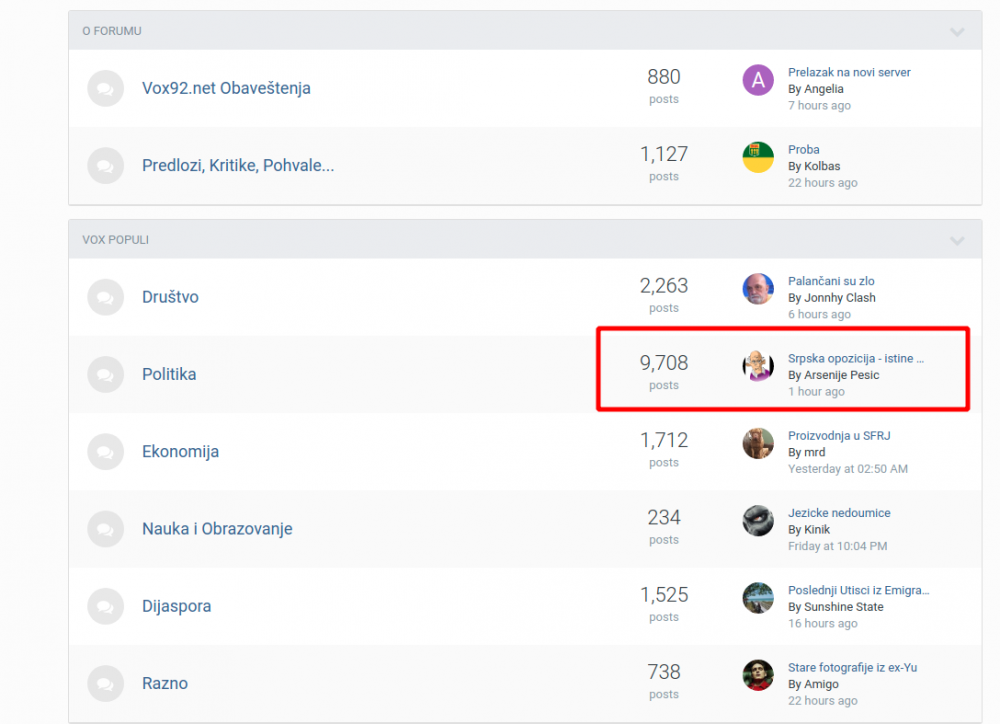
Task: Go to the Politika forum
Action: [169, 374]
